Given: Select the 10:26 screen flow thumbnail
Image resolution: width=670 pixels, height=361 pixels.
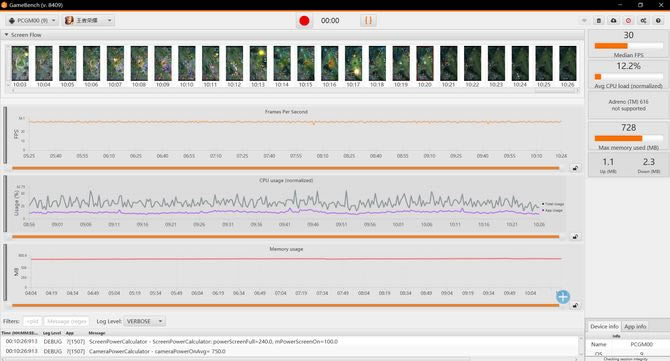Looking at the screenshot, I should pos(567,64).
